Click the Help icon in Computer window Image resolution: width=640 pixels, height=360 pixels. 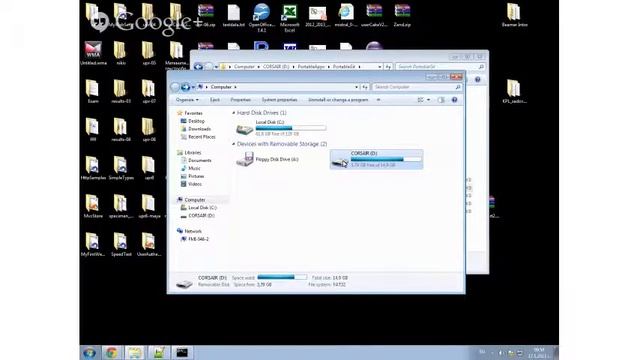click(454, 100)
